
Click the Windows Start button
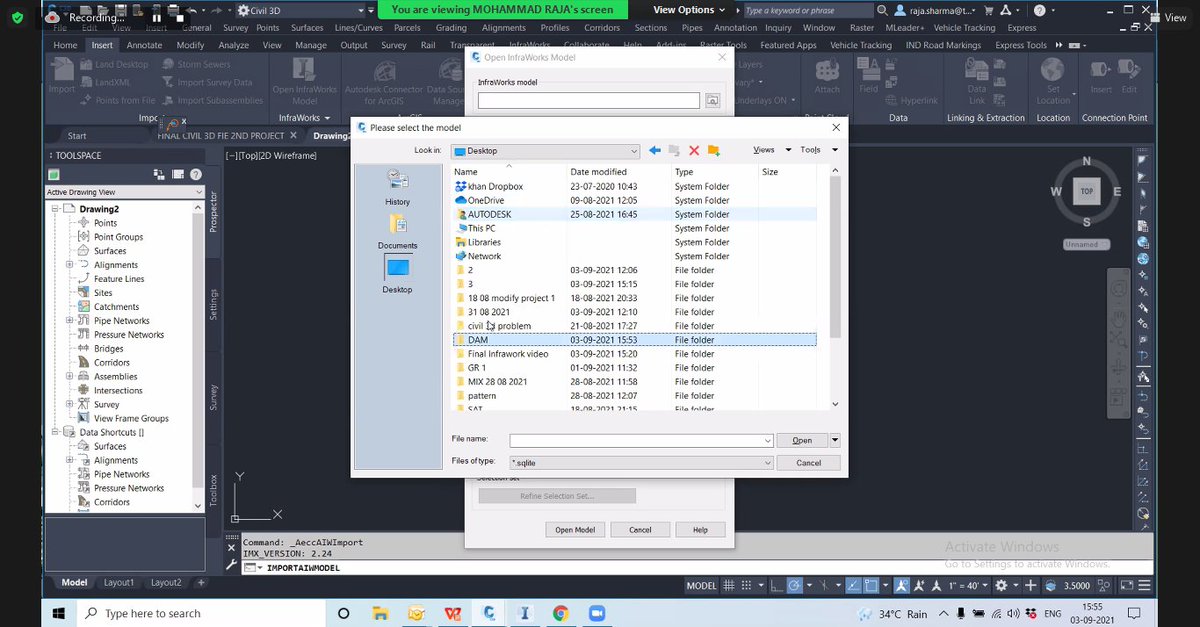click(59, 613)
